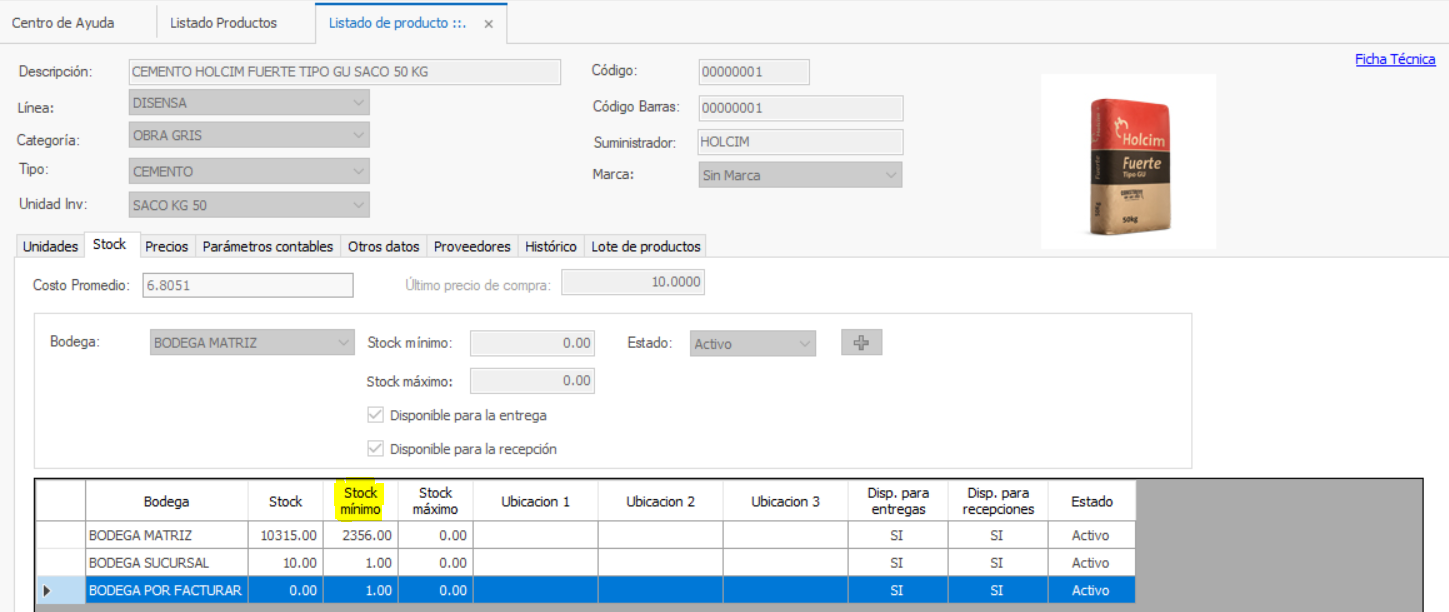Click the Costo Promedio input field
This screenshot has height=612, width=1449.
click(x=247, y=285)
